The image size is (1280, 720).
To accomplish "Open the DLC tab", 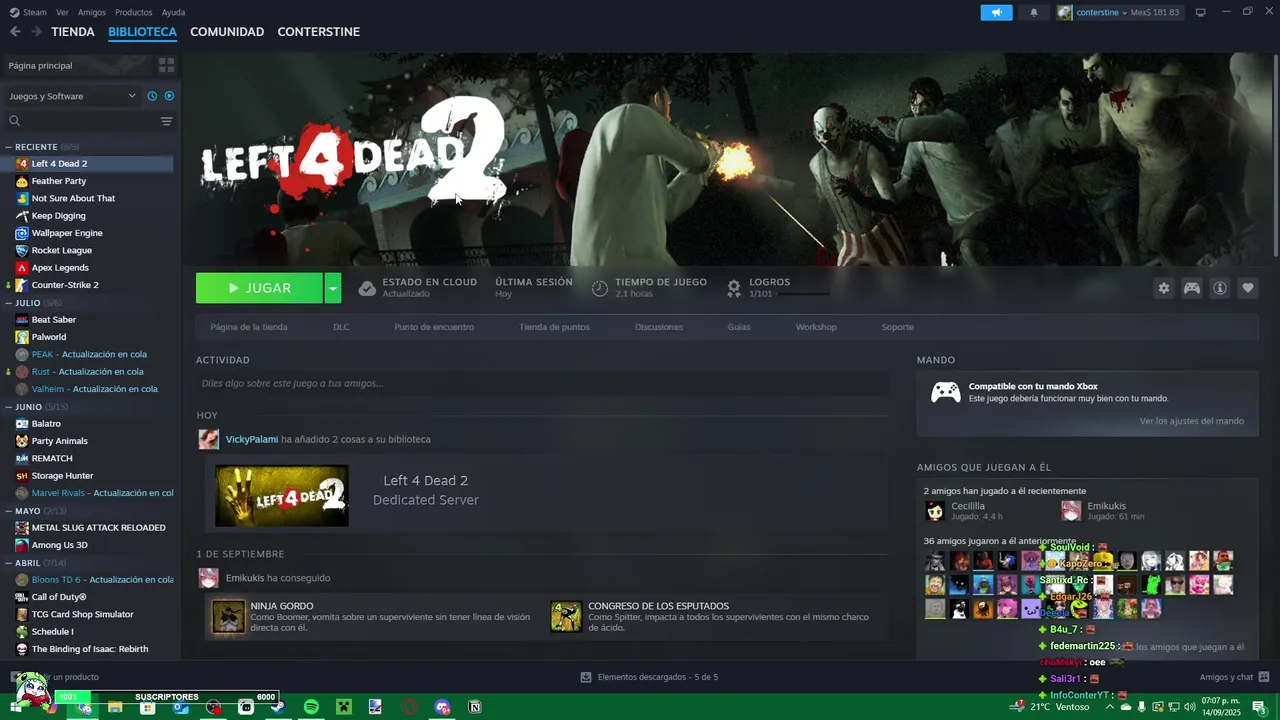I will pyautogui.click(x=341, y=327).
